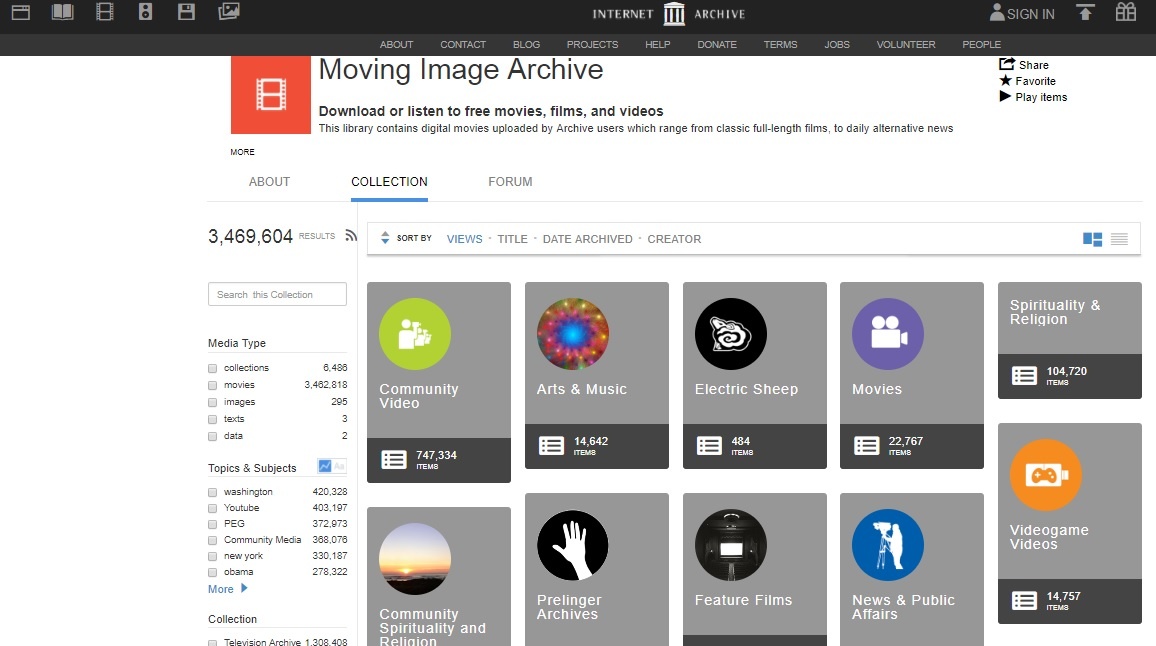
Task: Click the Search this Collection field
Action: click(277, 294)
